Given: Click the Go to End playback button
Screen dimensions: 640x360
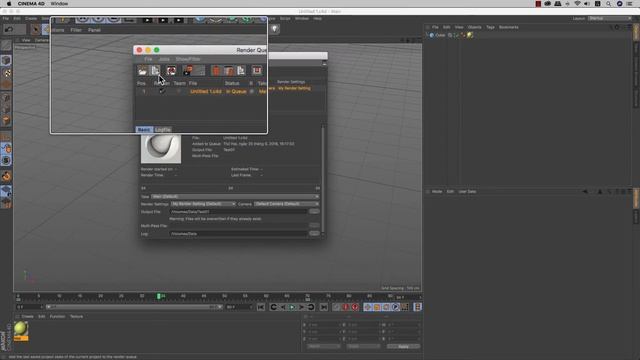Looking at the screenshot, I should 323,307.
